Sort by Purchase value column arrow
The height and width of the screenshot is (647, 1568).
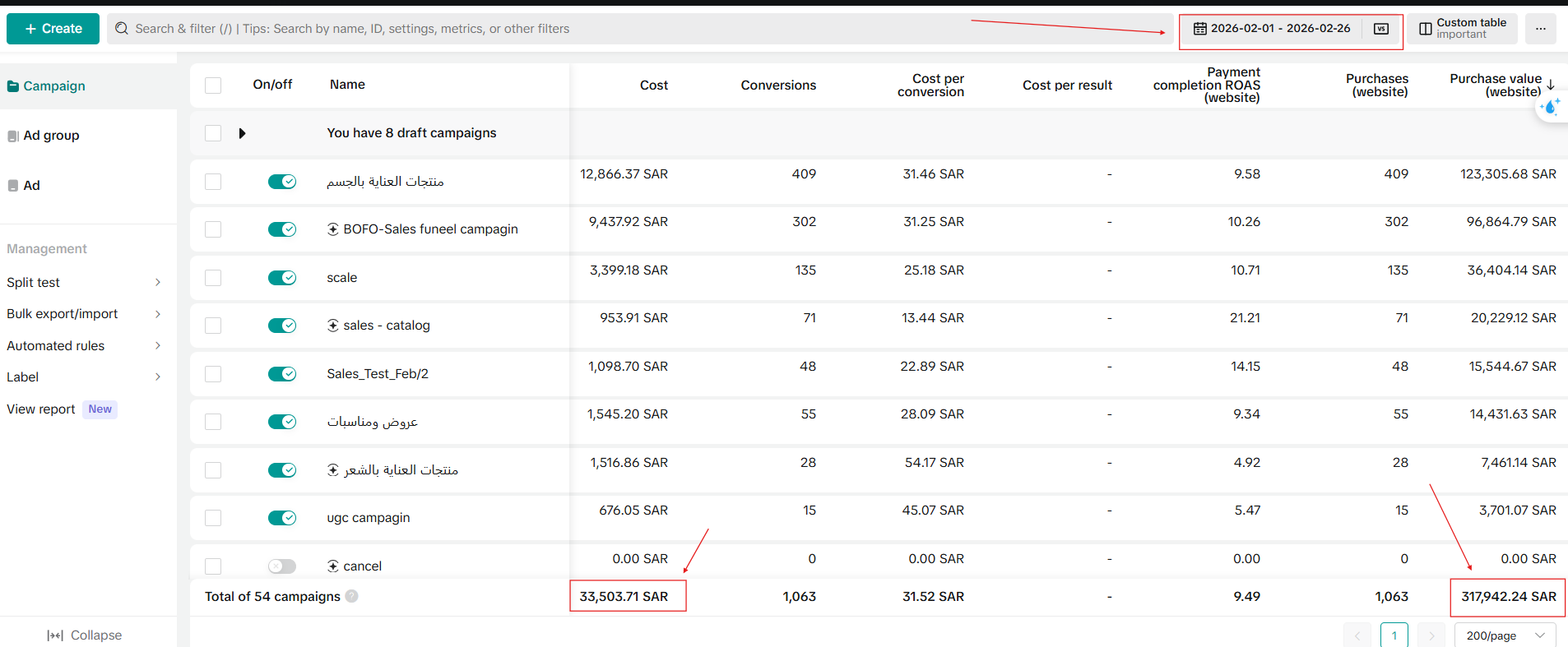pyautogui.click(x=1551, y=85)
